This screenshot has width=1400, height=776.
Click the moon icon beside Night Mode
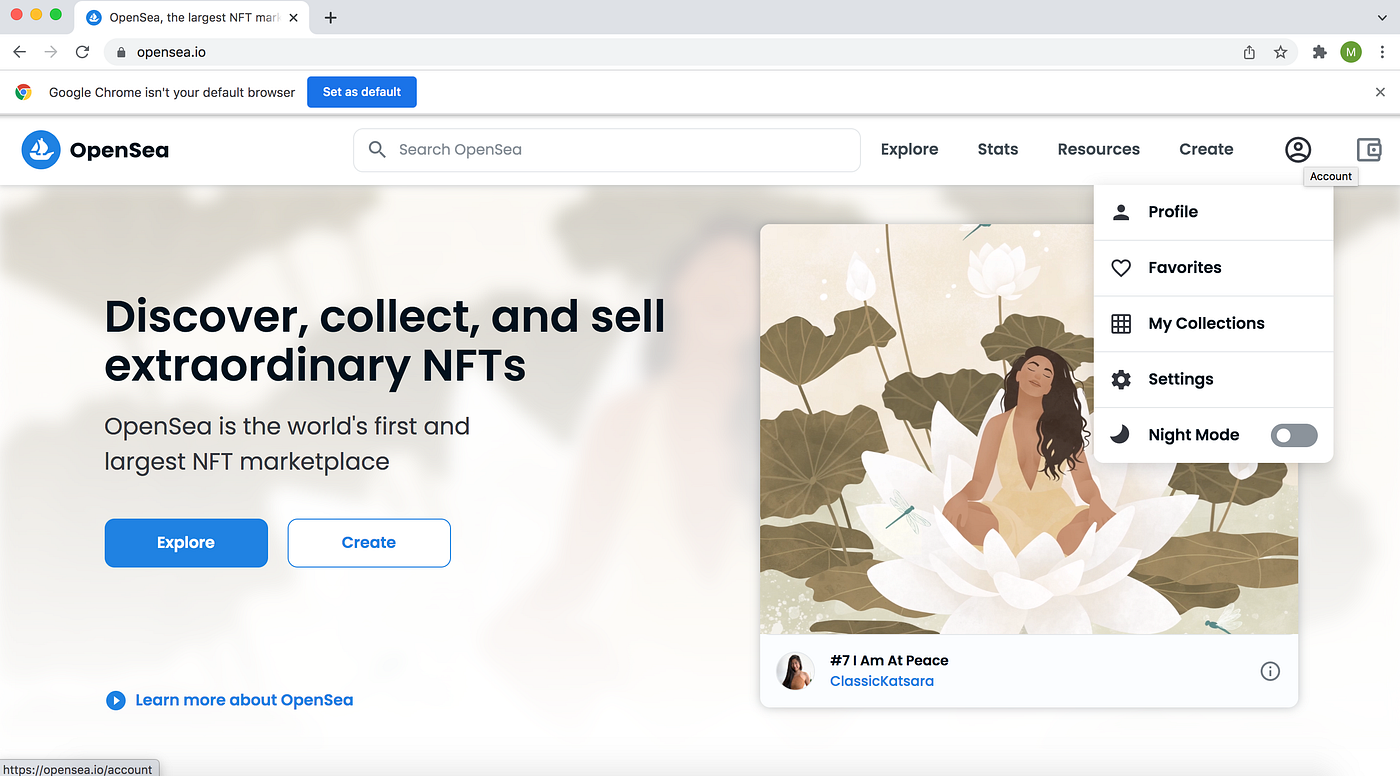click(1121, 435)
